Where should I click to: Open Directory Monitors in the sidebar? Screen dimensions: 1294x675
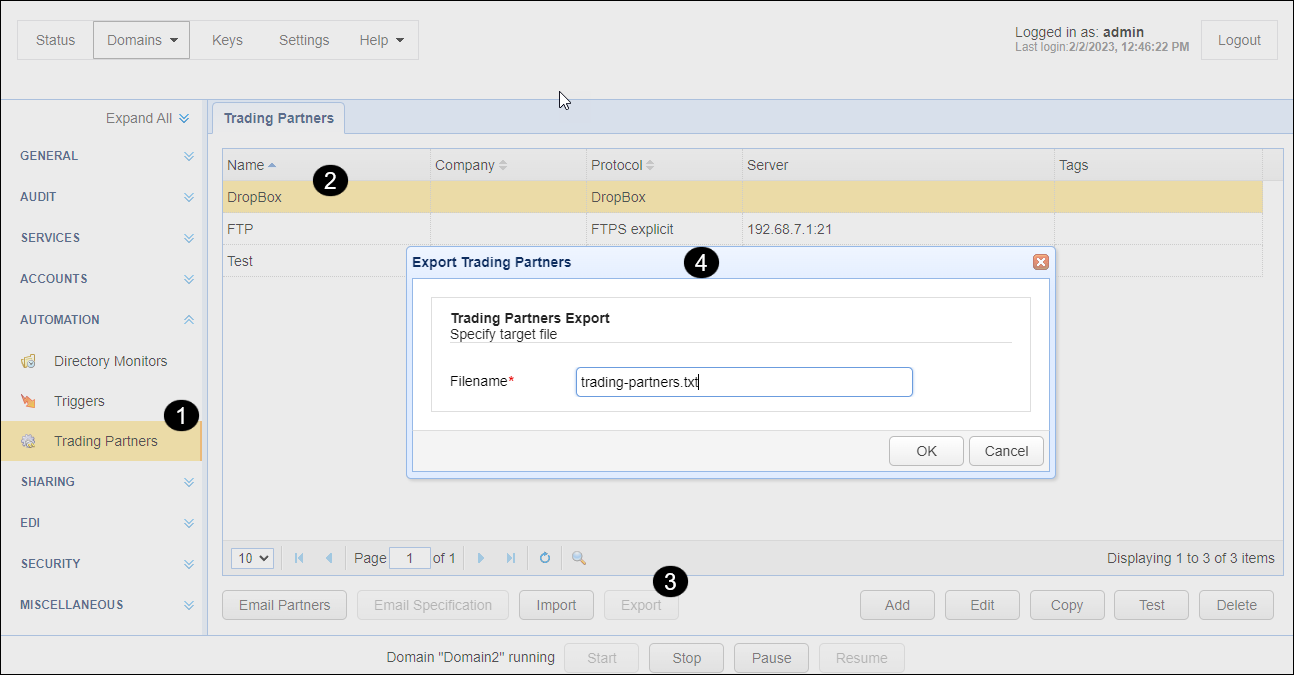click(x=110, y=361)
